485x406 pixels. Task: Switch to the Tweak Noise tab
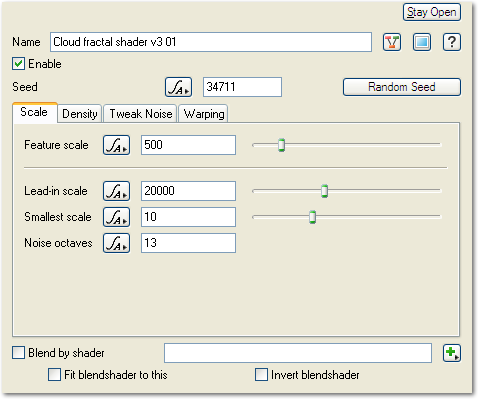(x=141, y=114)
